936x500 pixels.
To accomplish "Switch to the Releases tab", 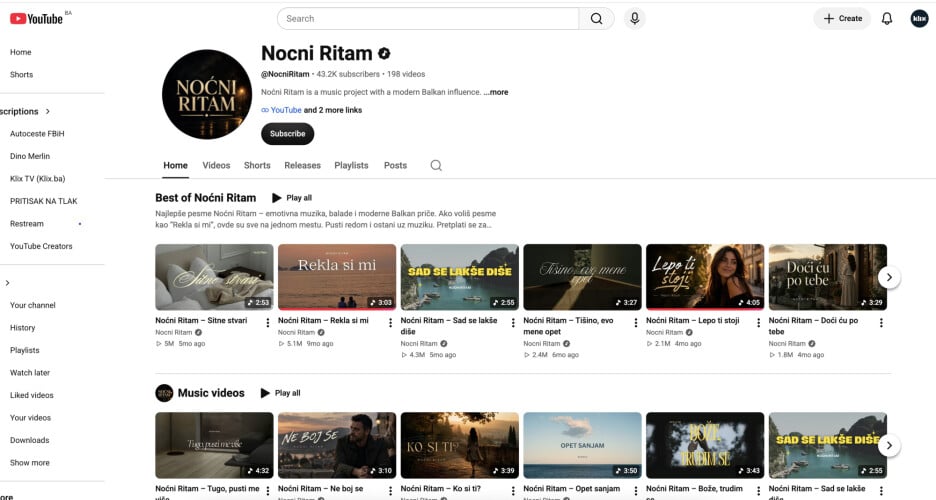I will pos(303,165).
